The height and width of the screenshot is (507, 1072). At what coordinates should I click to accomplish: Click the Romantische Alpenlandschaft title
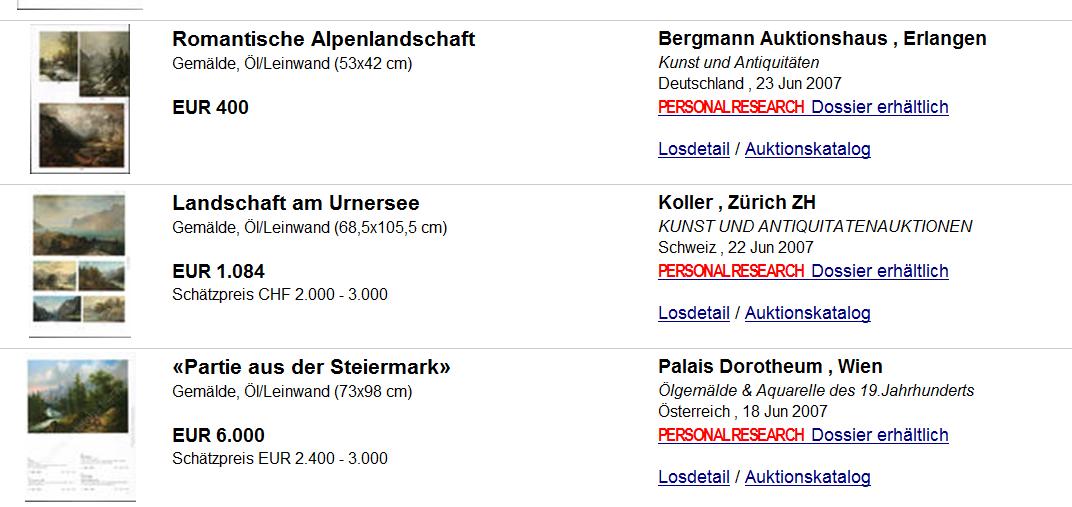323,39
